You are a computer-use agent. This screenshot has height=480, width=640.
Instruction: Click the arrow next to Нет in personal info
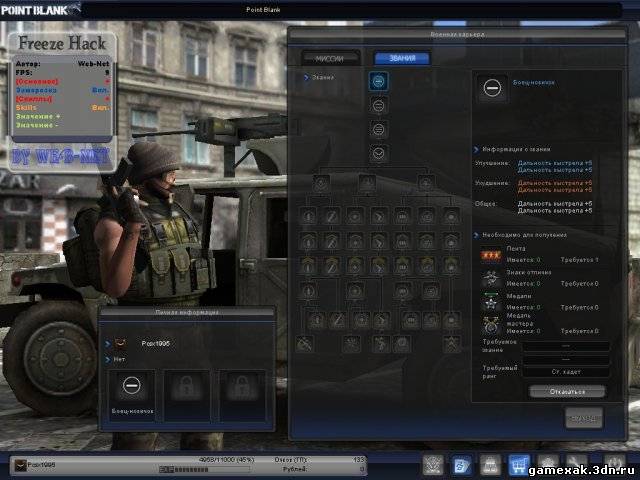(108, 359)
